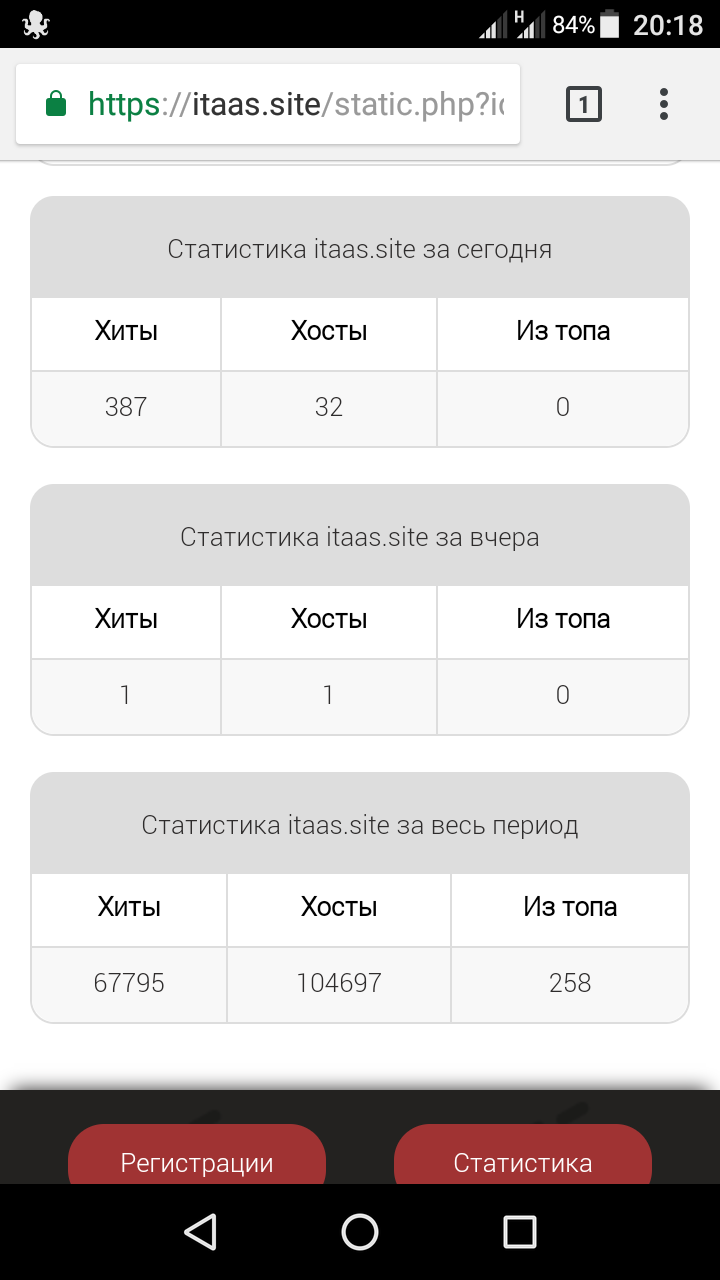Select all-time Из топа value 258
The image size is (720, 1280).
(570, 983)
